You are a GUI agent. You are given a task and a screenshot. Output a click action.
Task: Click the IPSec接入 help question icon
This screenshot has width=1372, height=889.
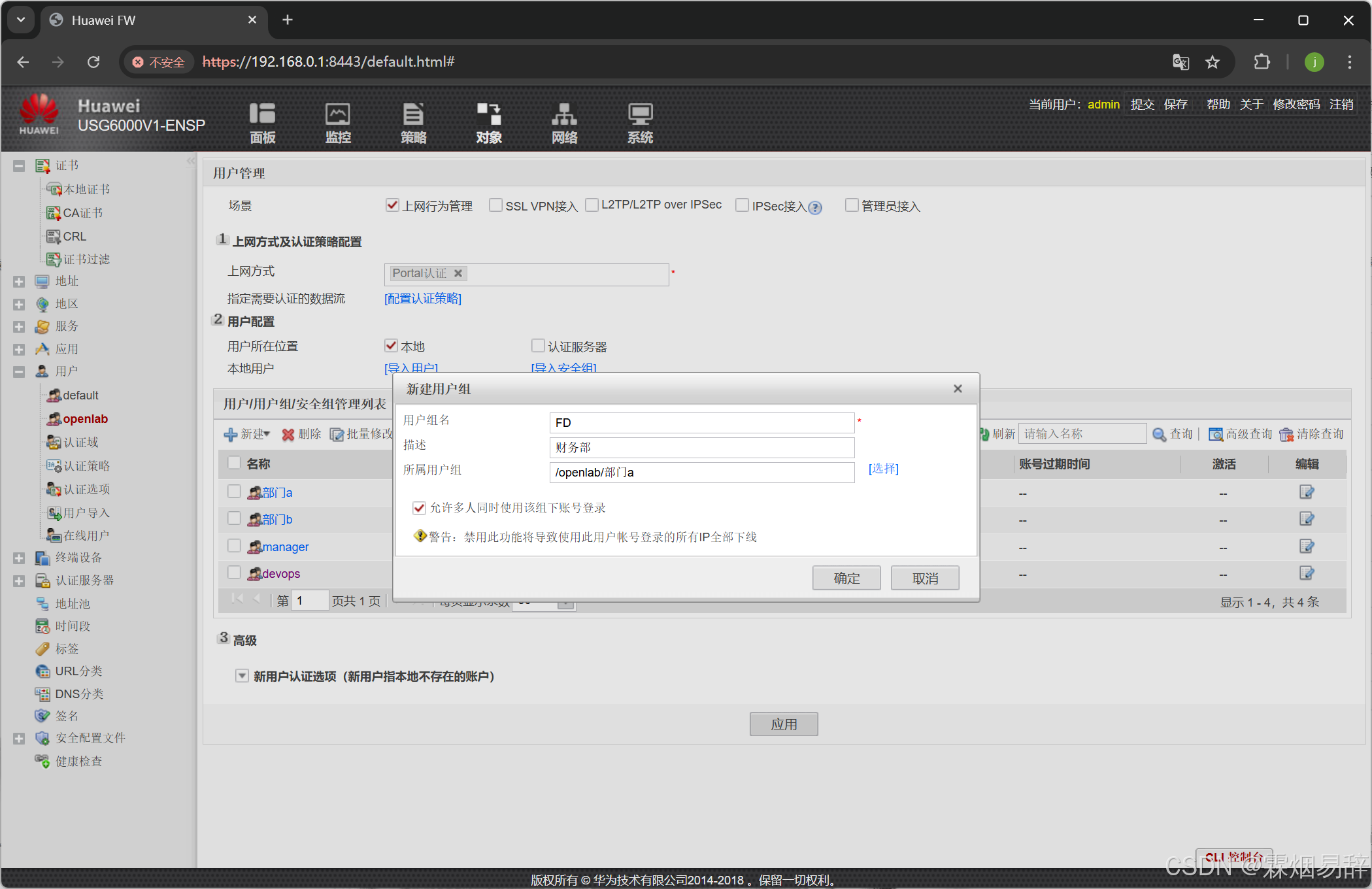pos(815,208)
